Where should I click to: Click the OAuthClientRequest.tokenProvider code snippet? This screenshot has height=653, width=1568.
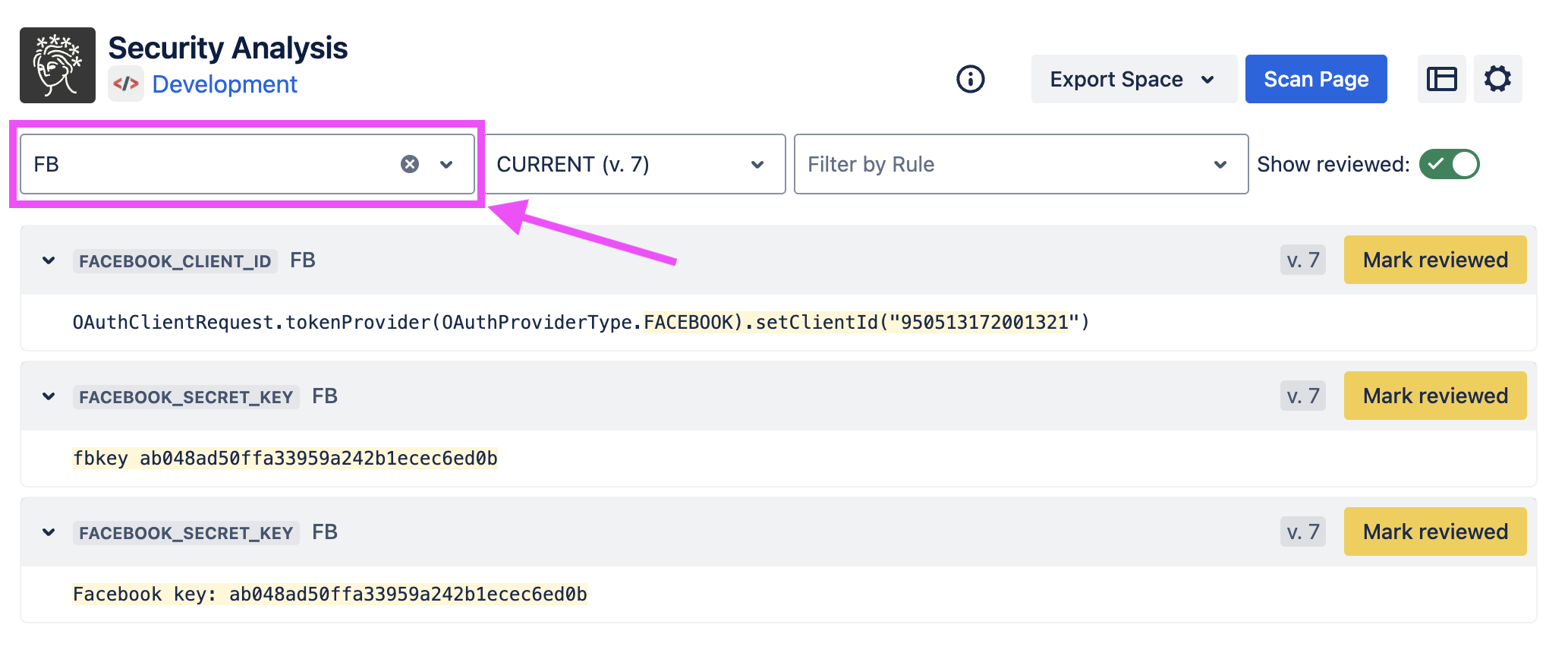581,323
